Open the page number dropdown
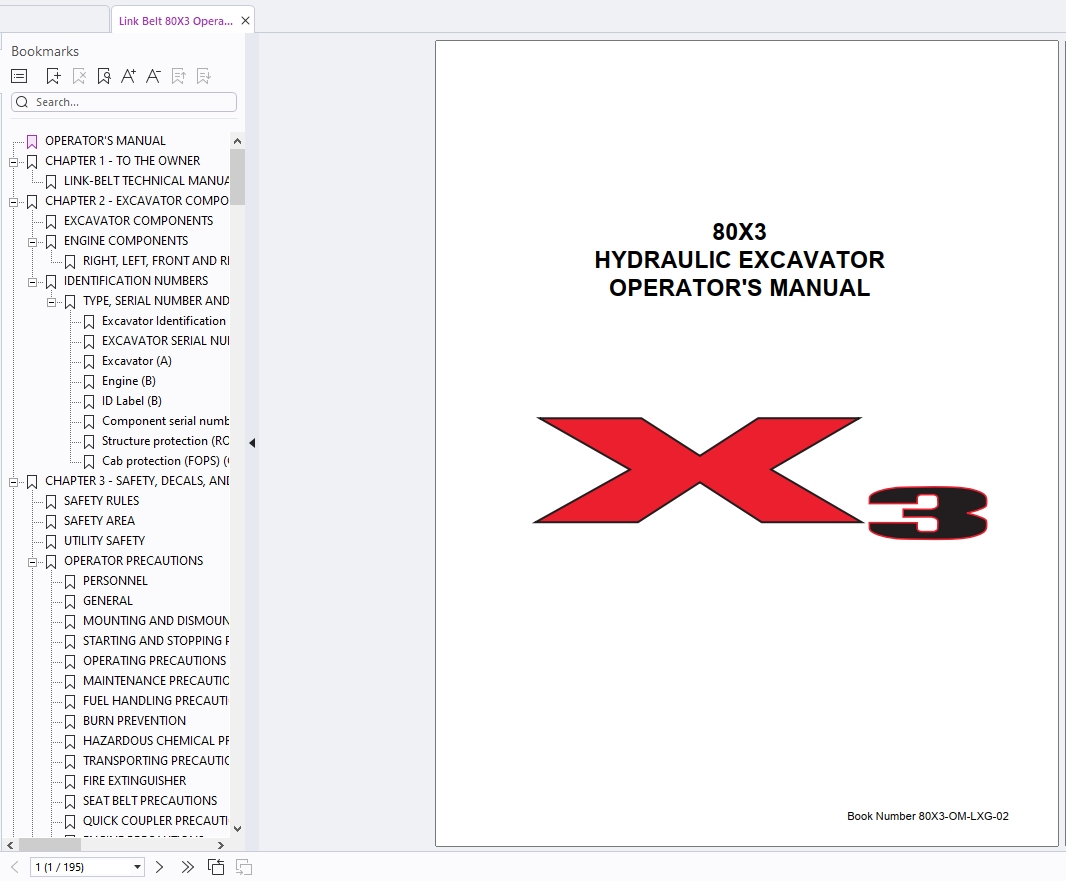 [137, 867]
